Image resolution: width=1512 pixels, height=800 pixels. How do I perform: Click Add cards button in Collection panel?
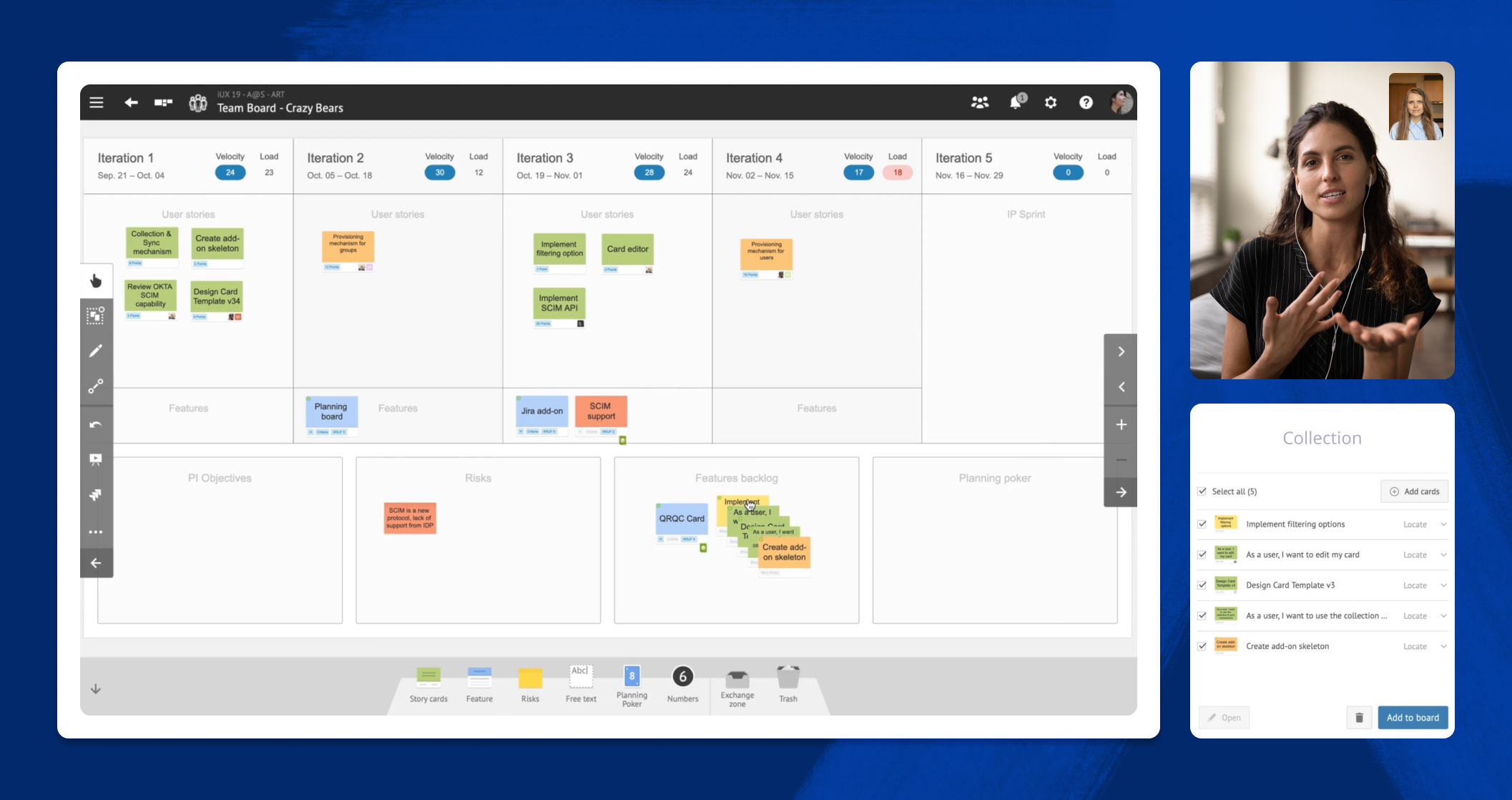(1415, 491)
